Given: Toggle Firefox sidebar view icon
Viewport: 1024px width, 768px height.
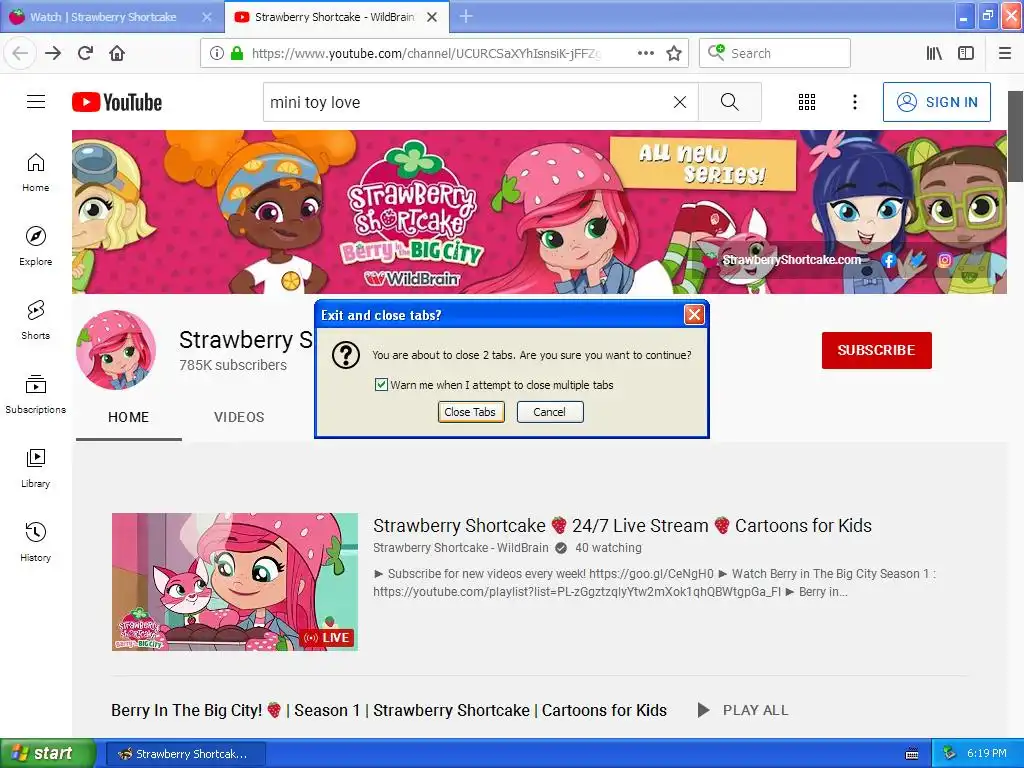Looking at the screenshot, I should 966,53.
